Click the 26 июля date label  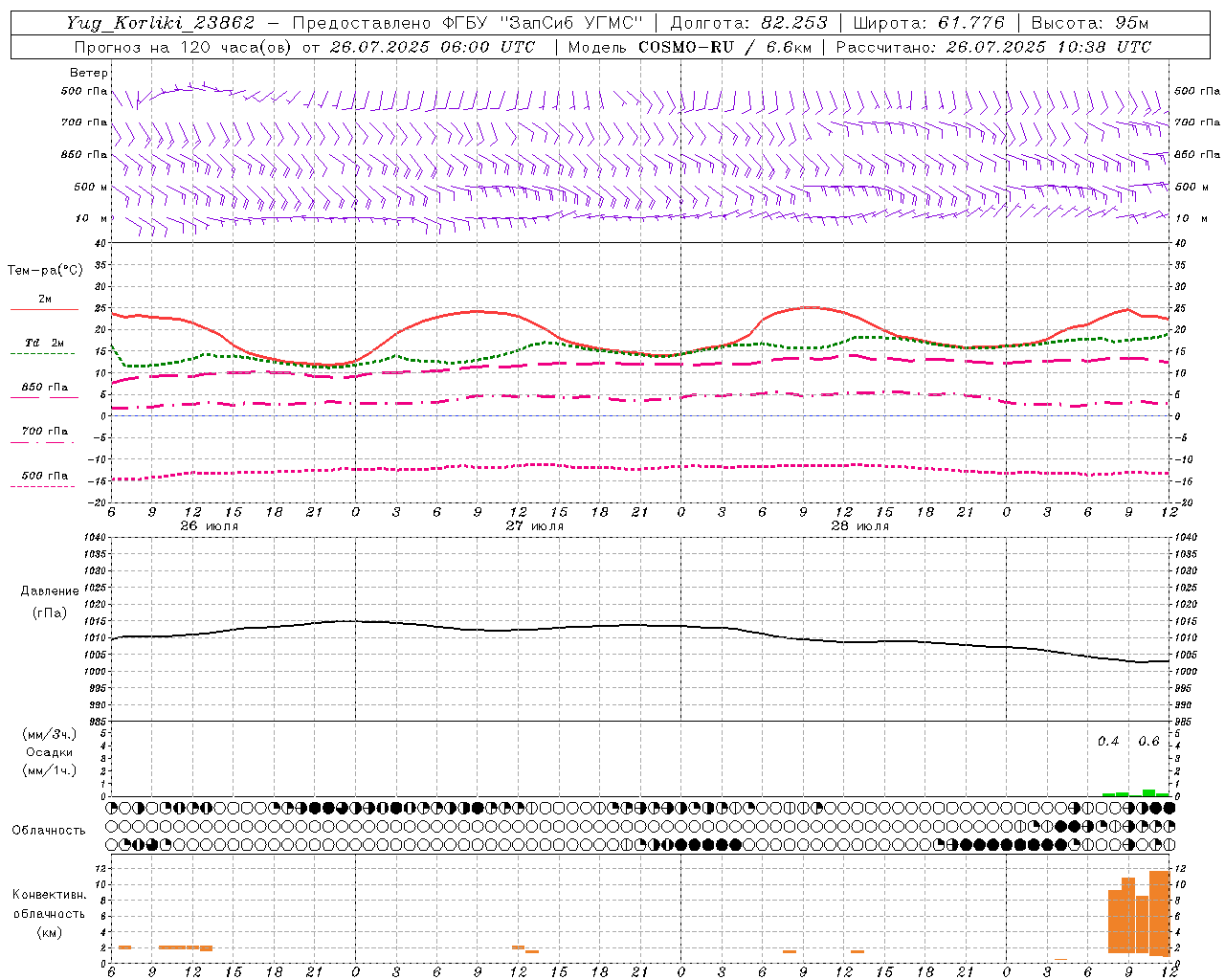pos(210,525)
